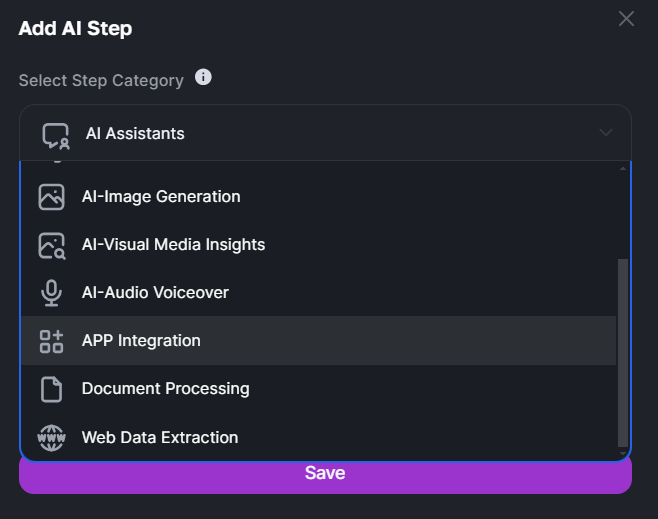Click the AI-Image Generation picture icon
Viewport: 658px width, 519px height.
coord(52,197)
